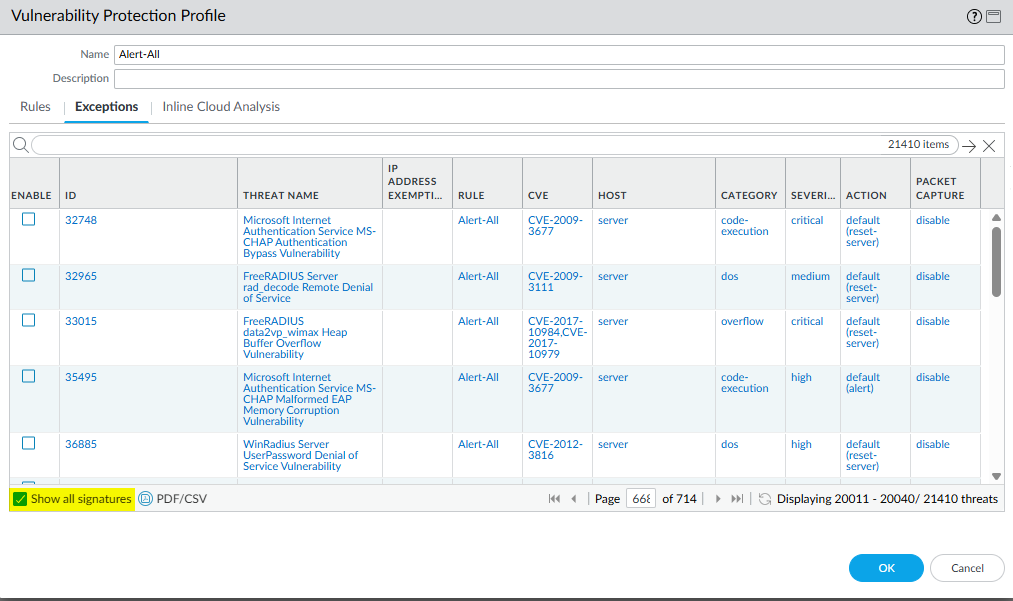Click the search magnifier icon

[x=20, y=145]
